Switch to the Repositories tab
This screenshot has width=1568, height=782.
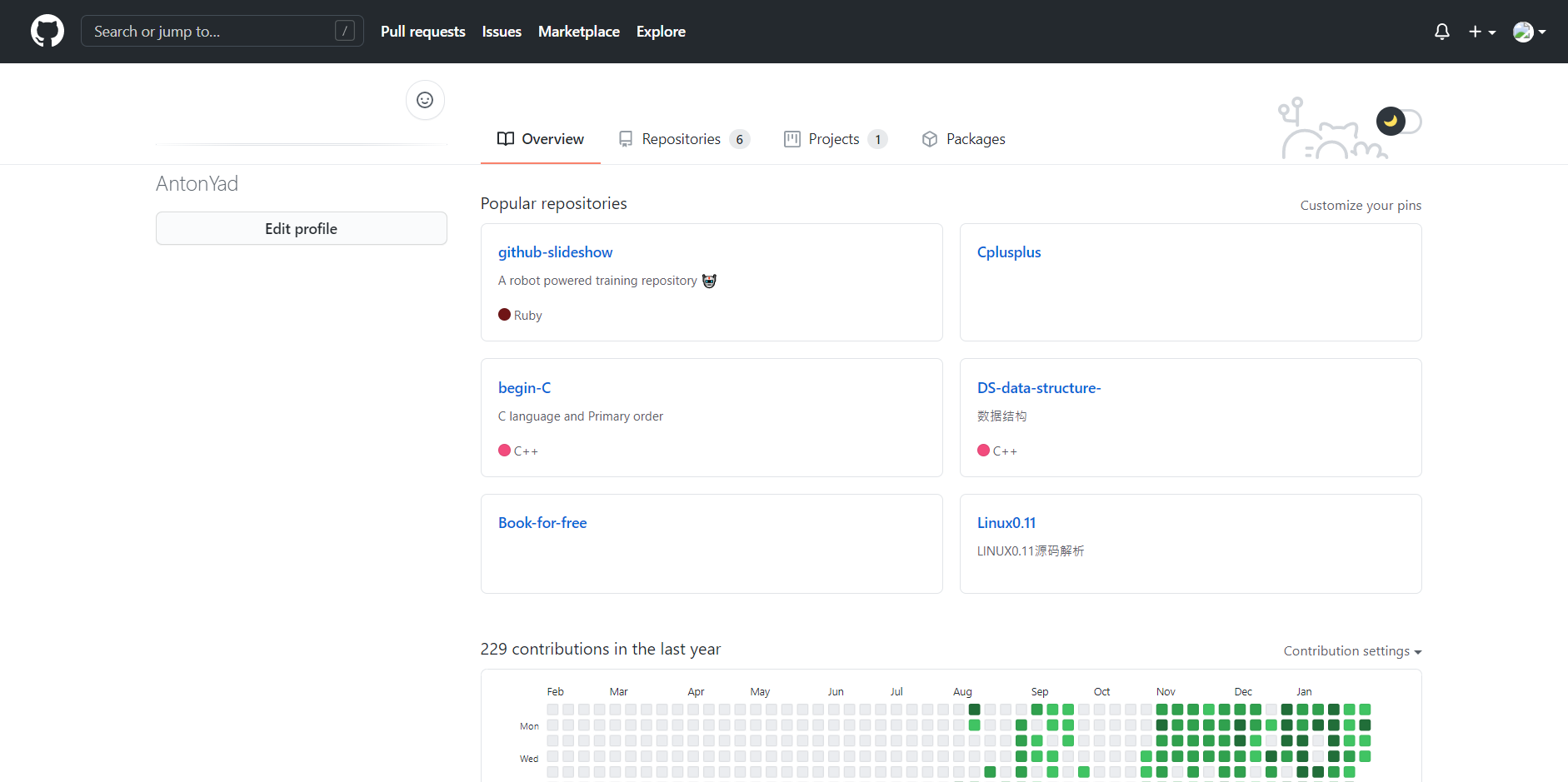(x=684, y=139)
